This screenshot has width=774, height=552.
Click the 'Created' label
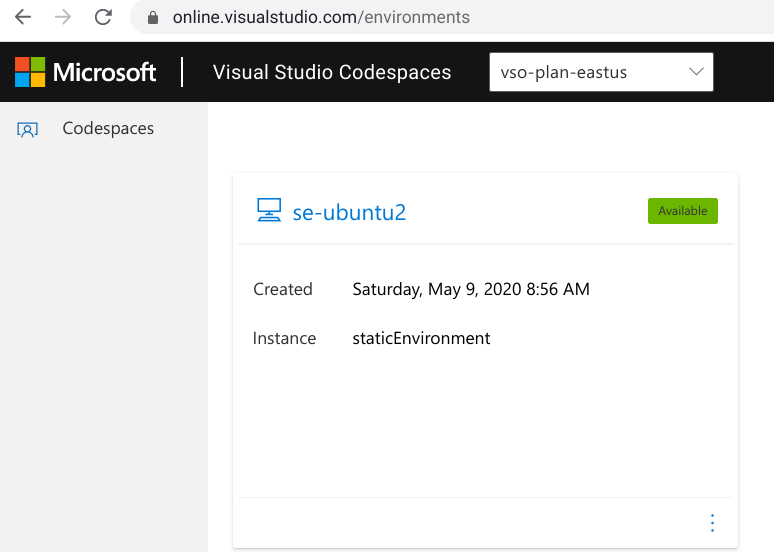pyautogui.click(x=283, y=289)
